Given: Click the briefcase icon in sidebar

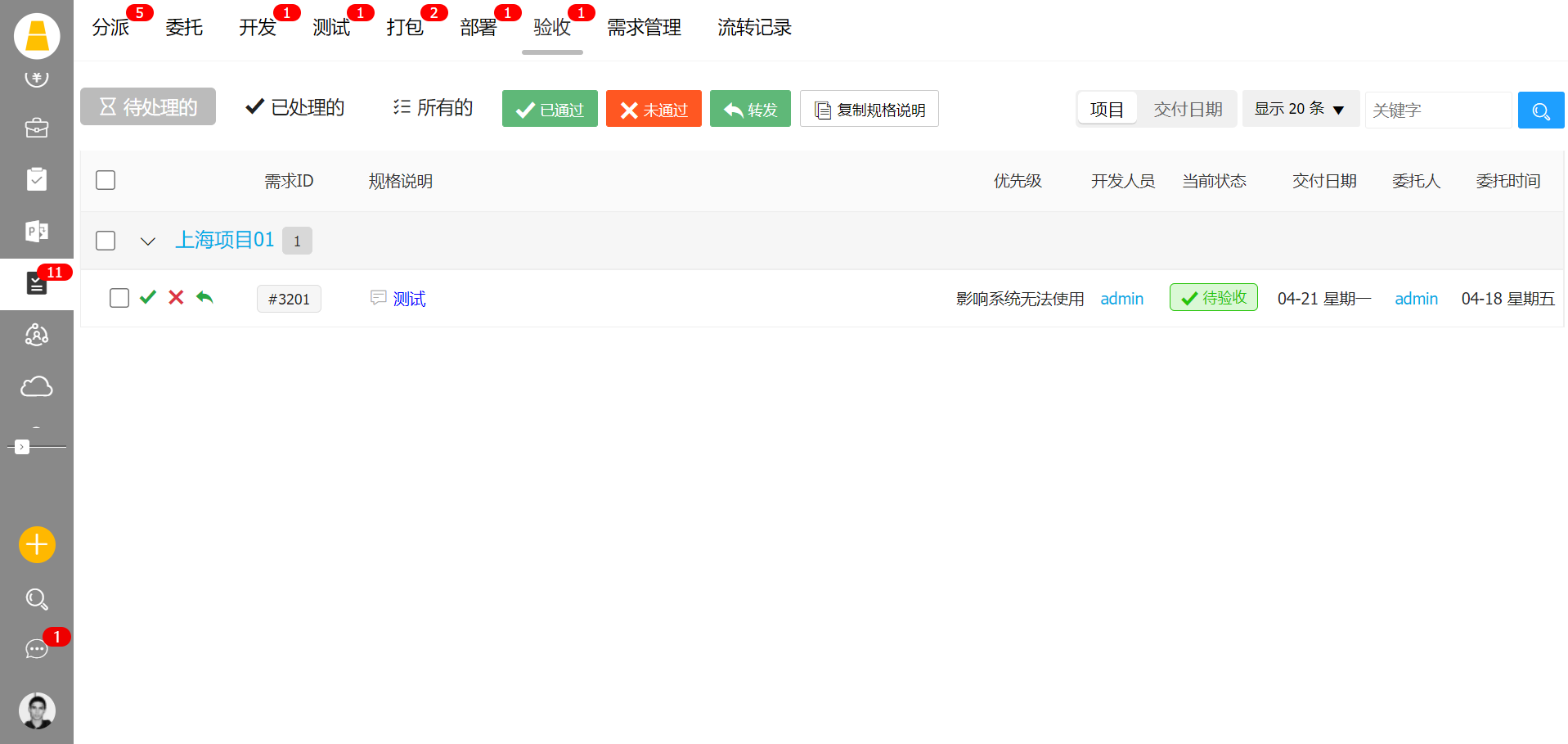Looking at the screenshot, I should click(36, 129).
